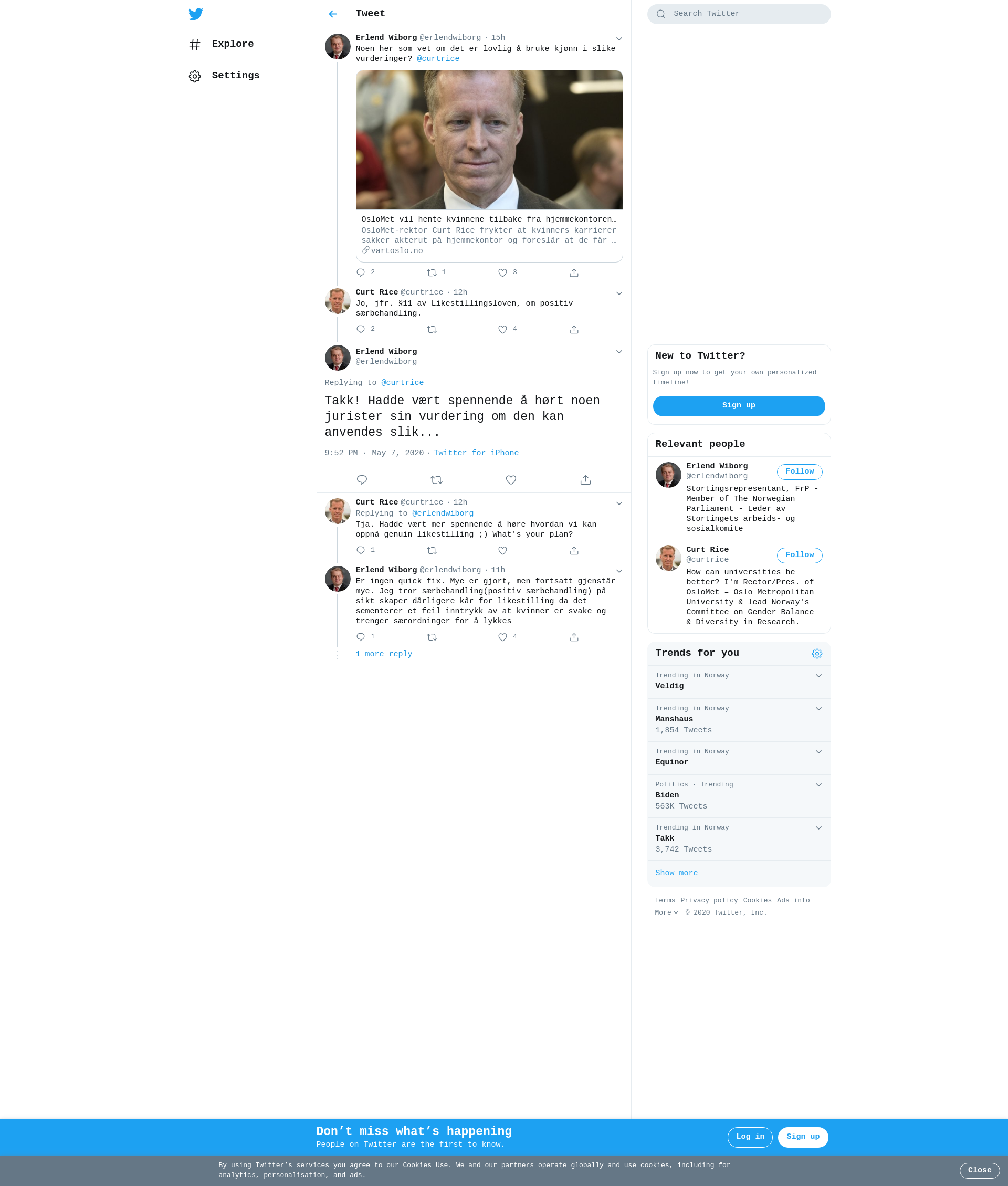The height and width of the screenshot is (1186, 1008).
Task: Reply to the main tweet with comment icon
Action: click(362, 480)
